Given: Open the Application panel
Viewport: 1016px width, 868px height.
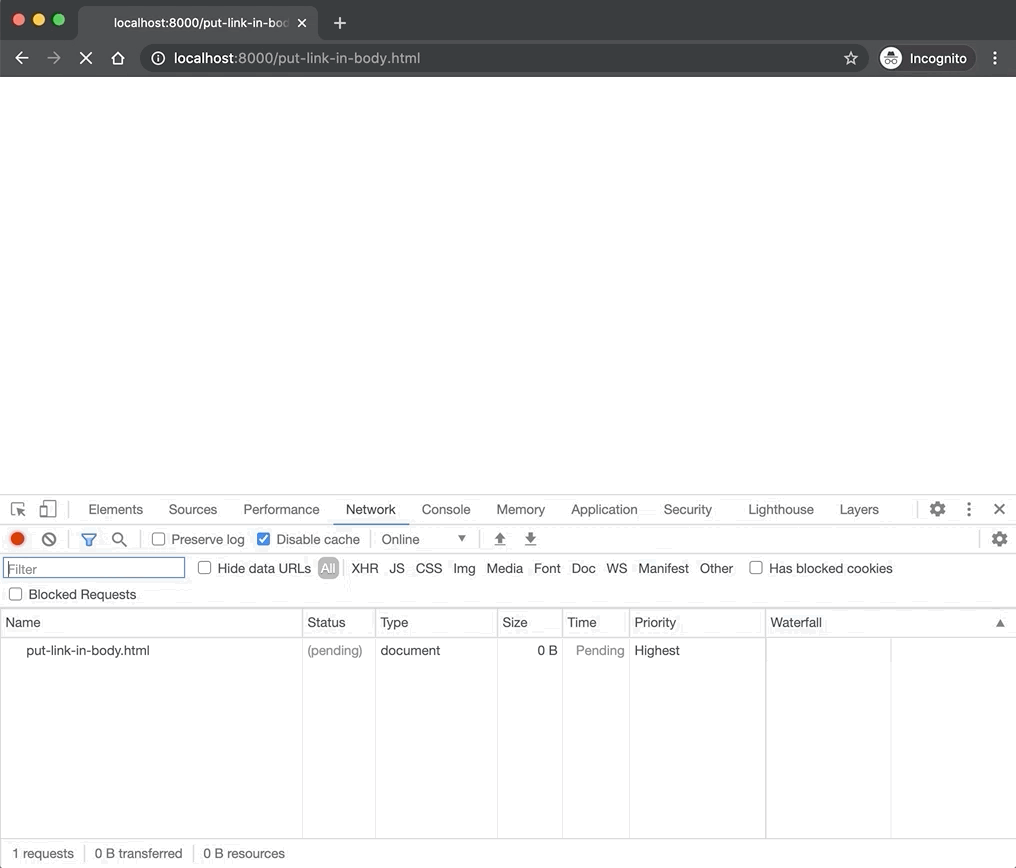Looking at the screenshot, I should [604, 510].
